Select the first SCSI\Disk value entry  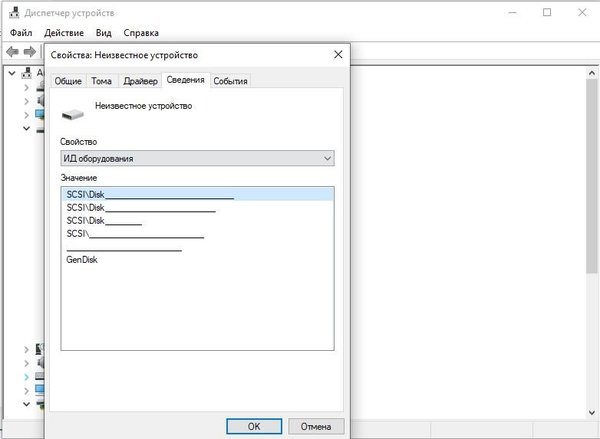pyautogui.click(x=150, y=194)
